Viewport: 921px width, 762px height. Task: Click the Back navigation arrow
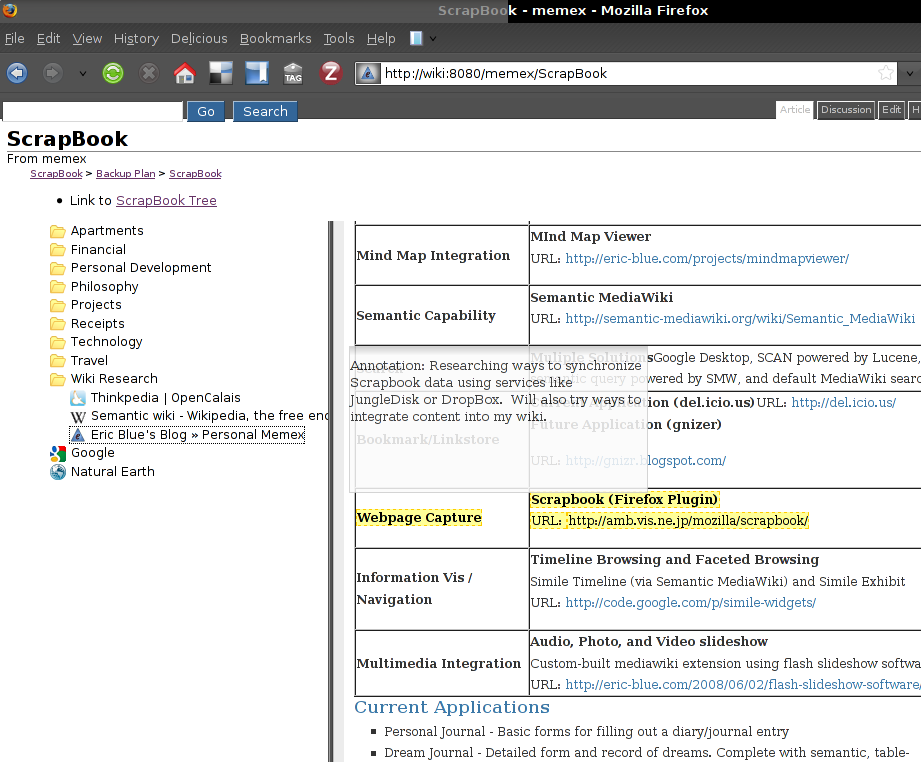(17, 73)
